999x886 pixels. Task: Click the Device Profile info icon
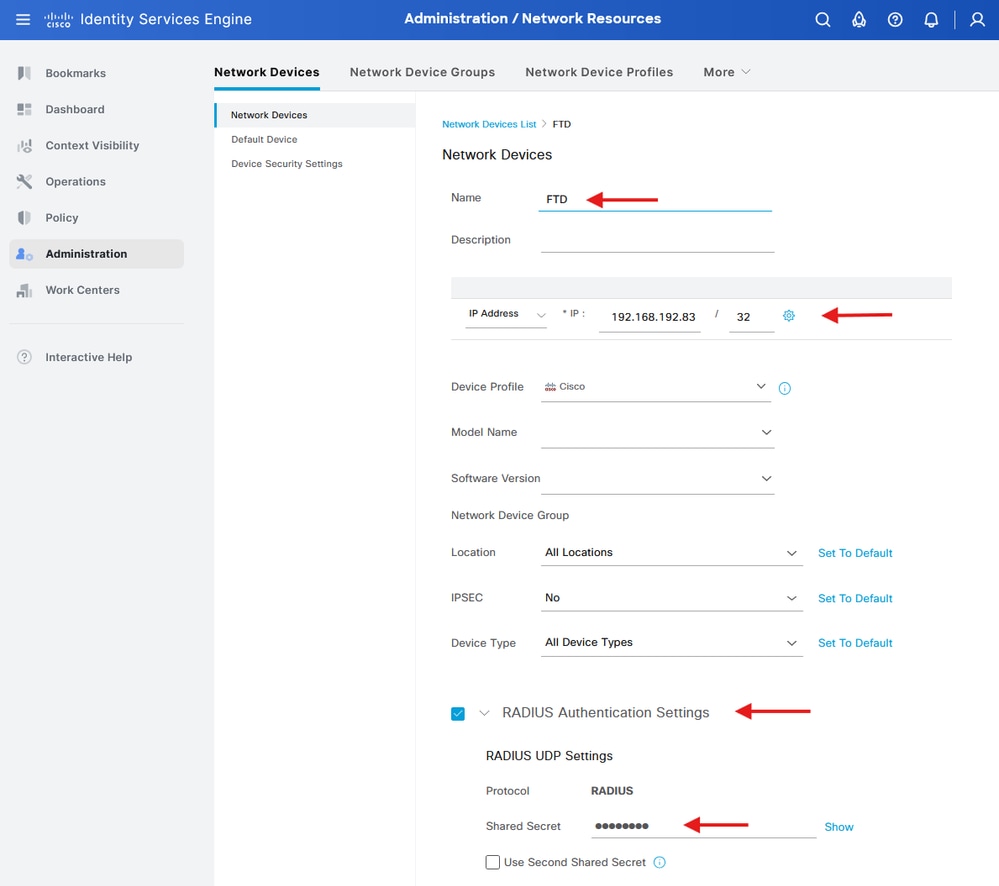point(785,389)
